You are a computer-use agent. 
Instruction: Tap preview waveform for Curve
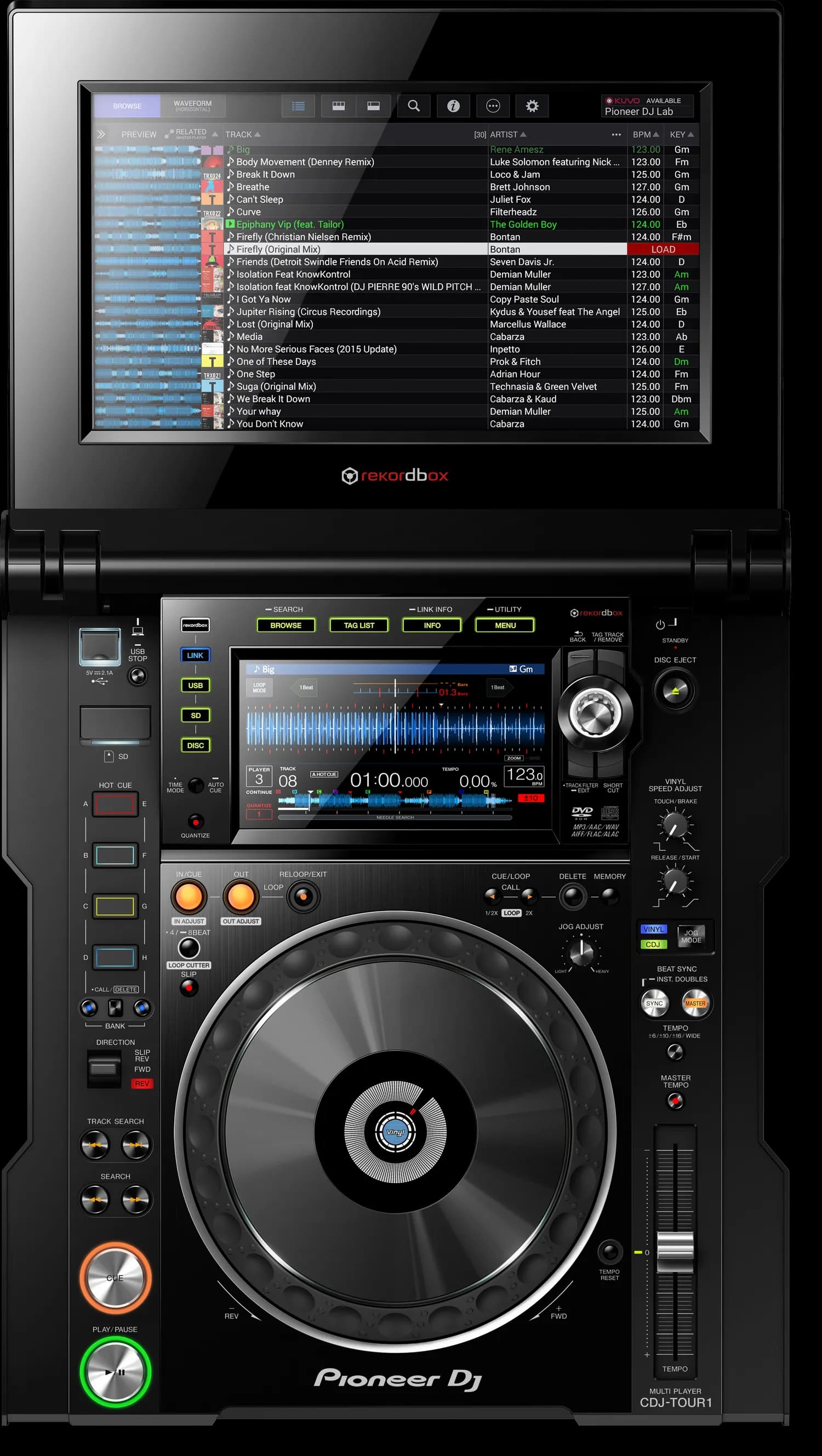[147, 212]
